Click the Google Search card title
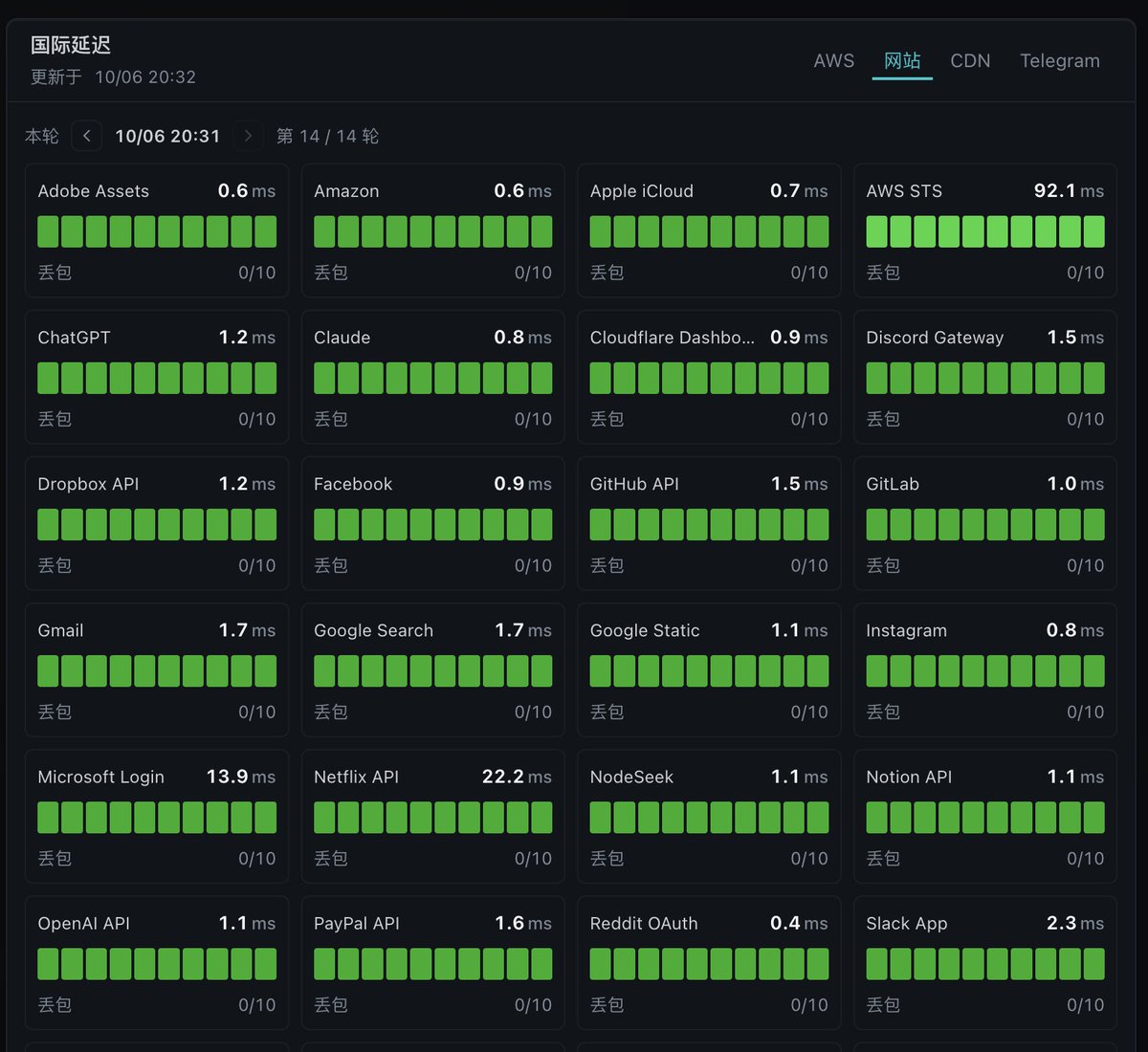1148x1052 pixels. [373, 630]
